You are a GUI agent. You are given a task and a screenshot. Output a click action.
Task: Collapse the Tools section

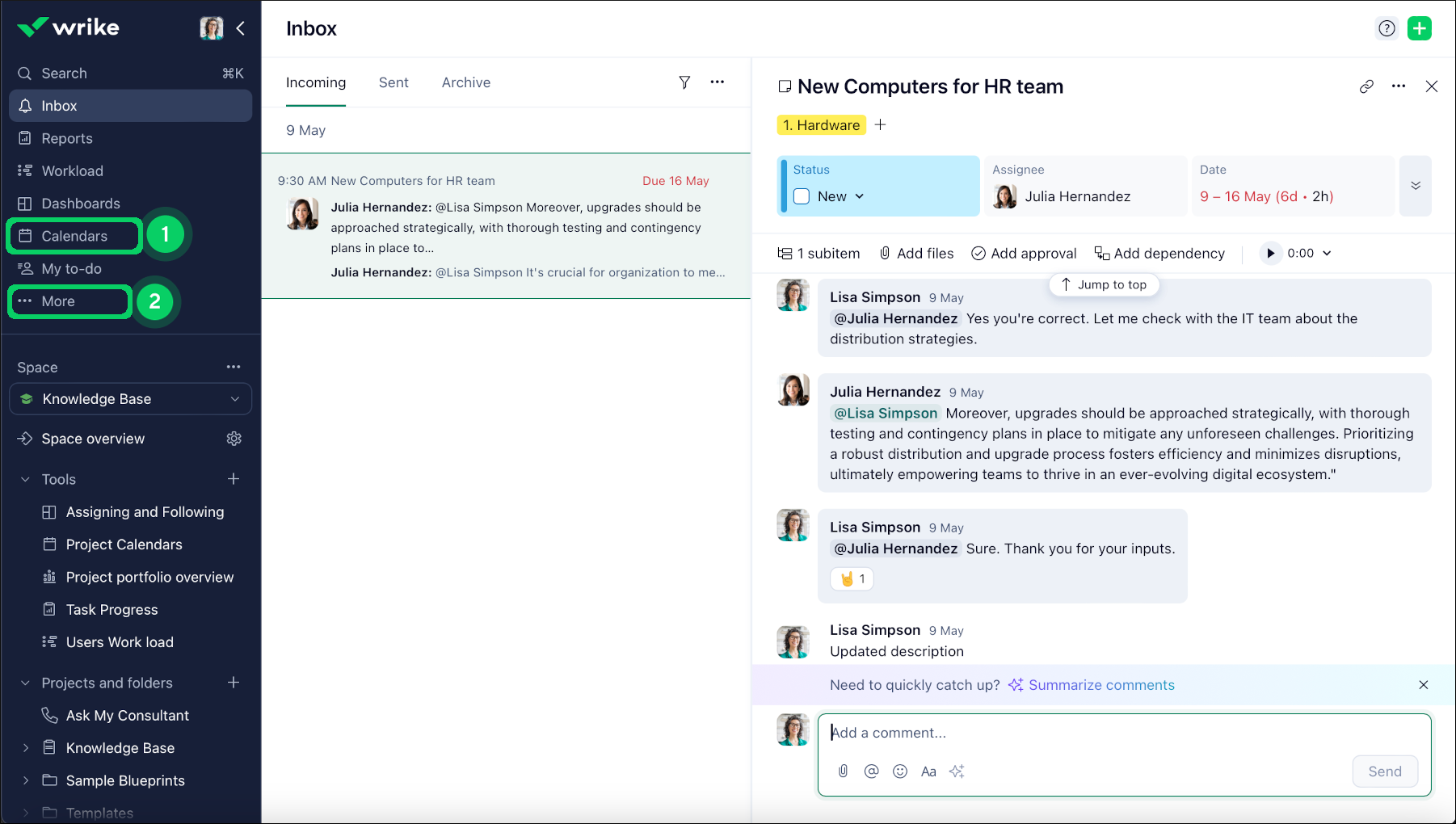(26, 480)
